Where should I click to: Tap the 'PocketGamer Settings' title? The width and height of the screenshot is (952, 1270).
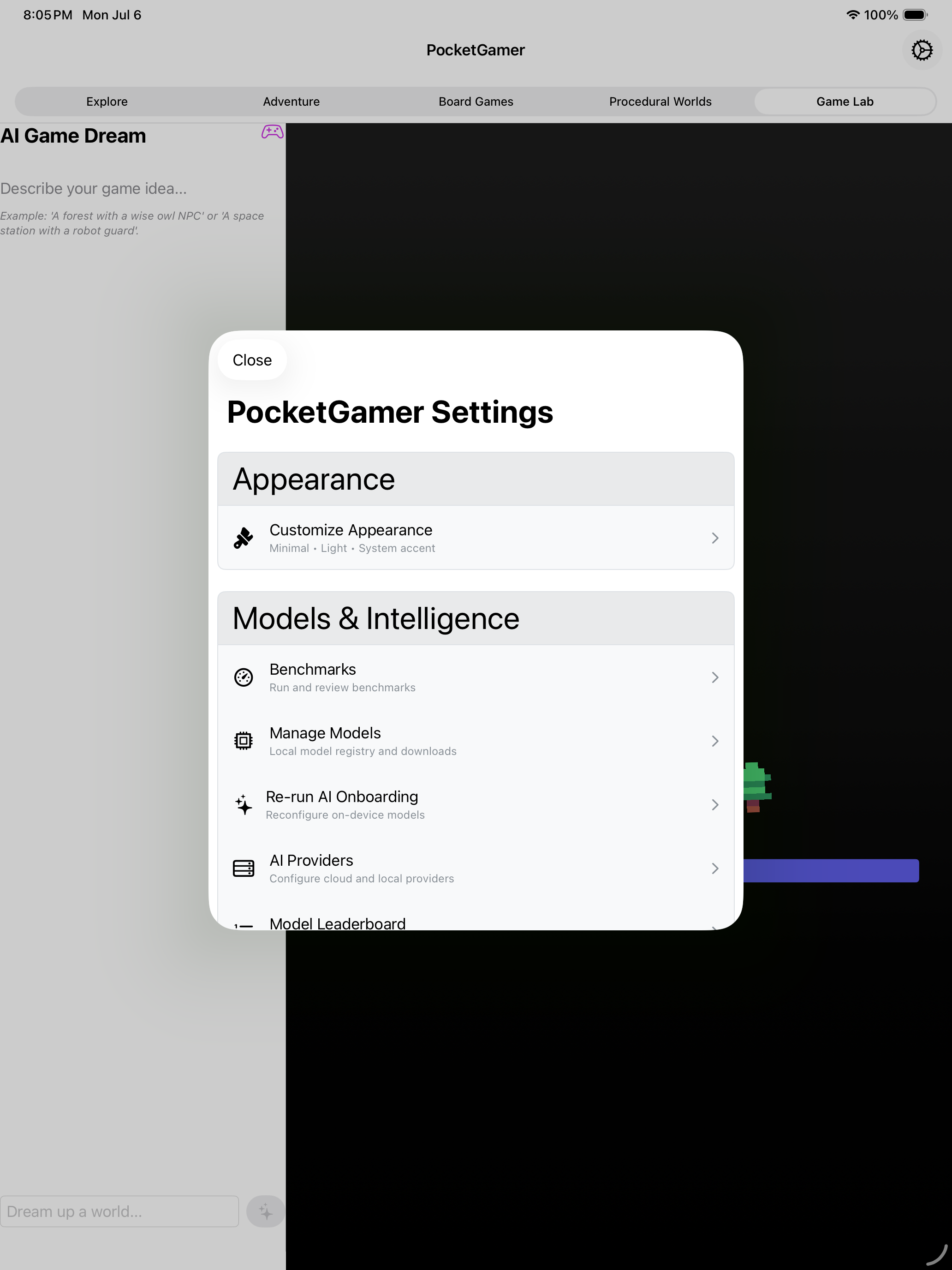(x=390, y=412)
